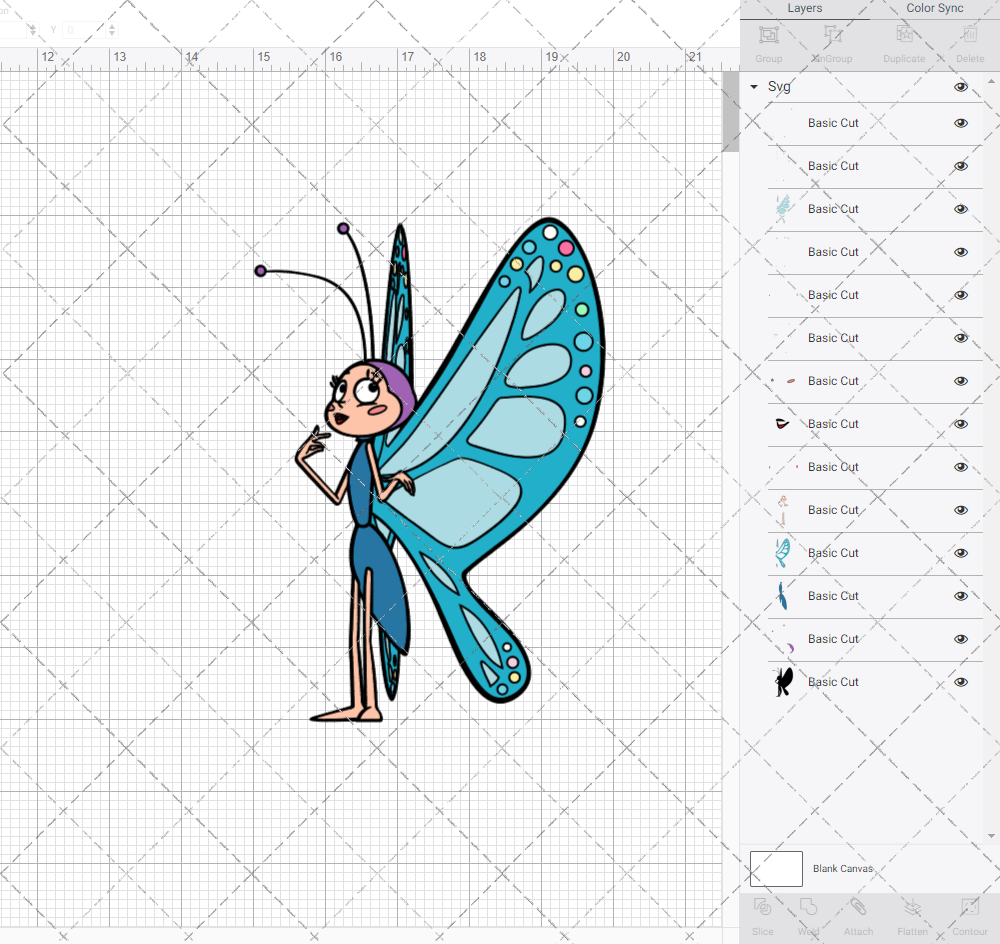Select the teal wings layer thumbnail
This screenshot has width=1000, height=944.
coord(783,553)
